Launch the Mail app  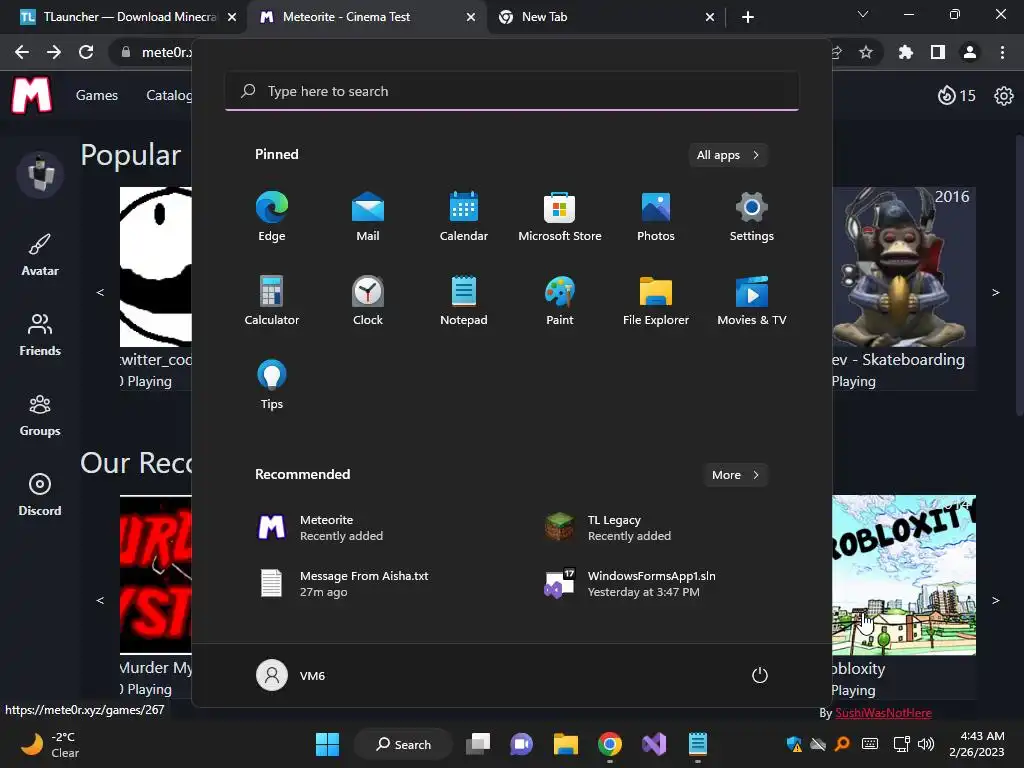coord(368,217)
